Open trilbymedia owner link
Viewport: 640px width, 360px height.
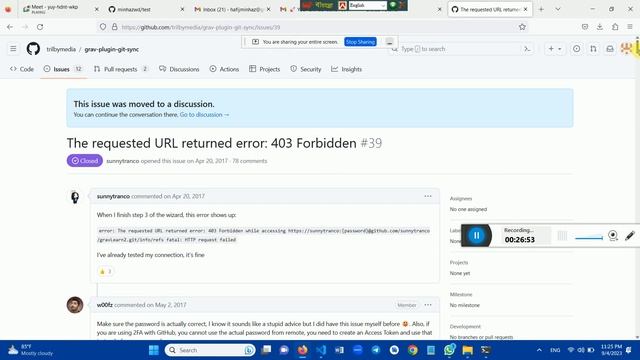61,49
